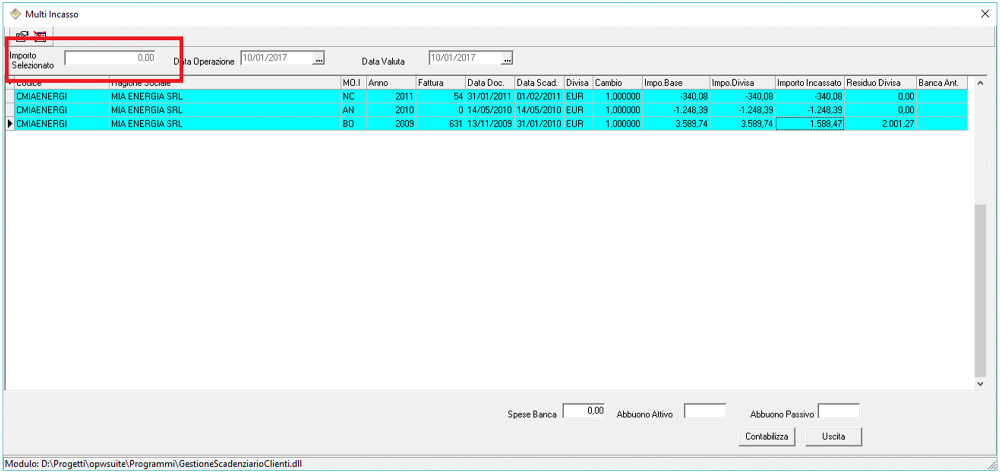
Task: Click the Spese Banca input field
Action: 584,411
